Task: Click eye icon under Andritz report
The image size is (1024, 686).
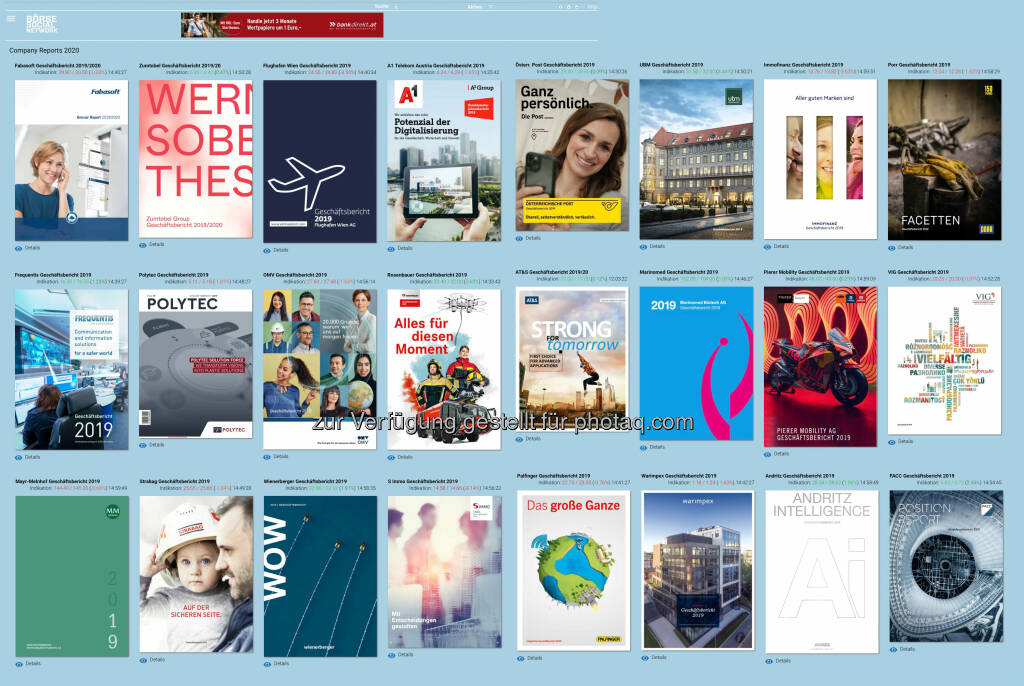Action: (x=768, y=660)
